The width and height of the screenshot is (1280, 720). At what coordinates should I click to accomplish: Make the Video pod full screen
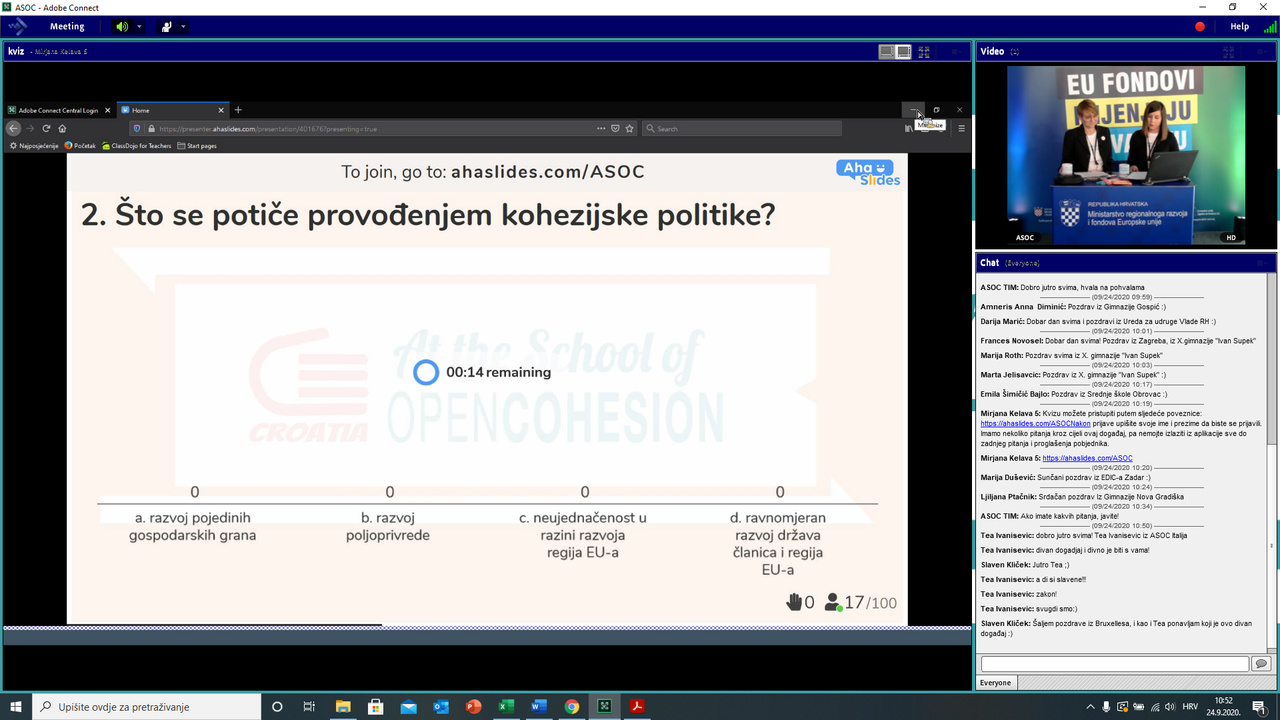[1229, 52]
